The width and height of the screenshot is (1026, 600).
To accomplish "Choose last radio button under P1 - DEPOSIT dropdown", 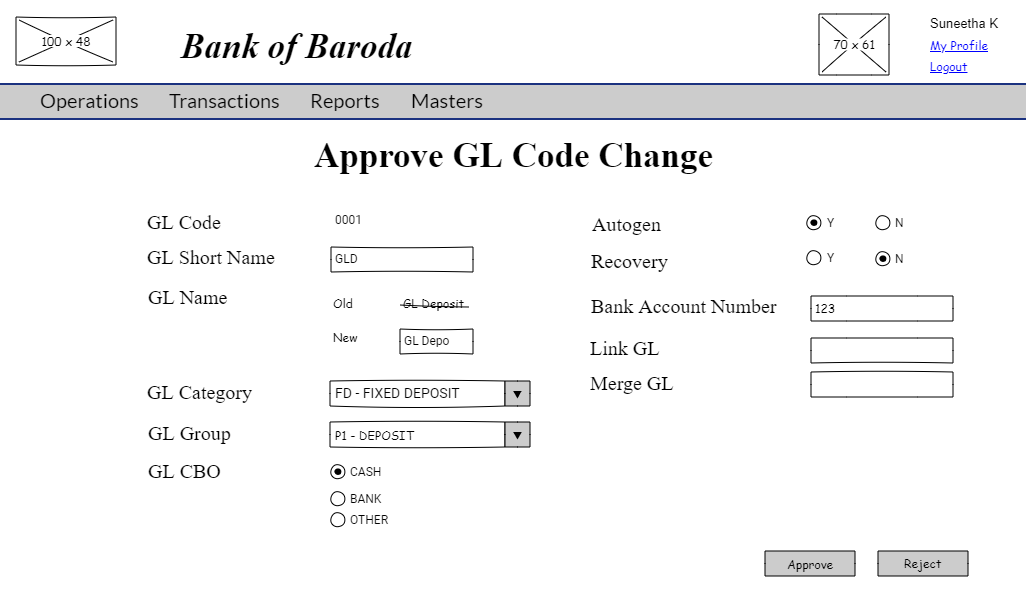I will 338,520.
